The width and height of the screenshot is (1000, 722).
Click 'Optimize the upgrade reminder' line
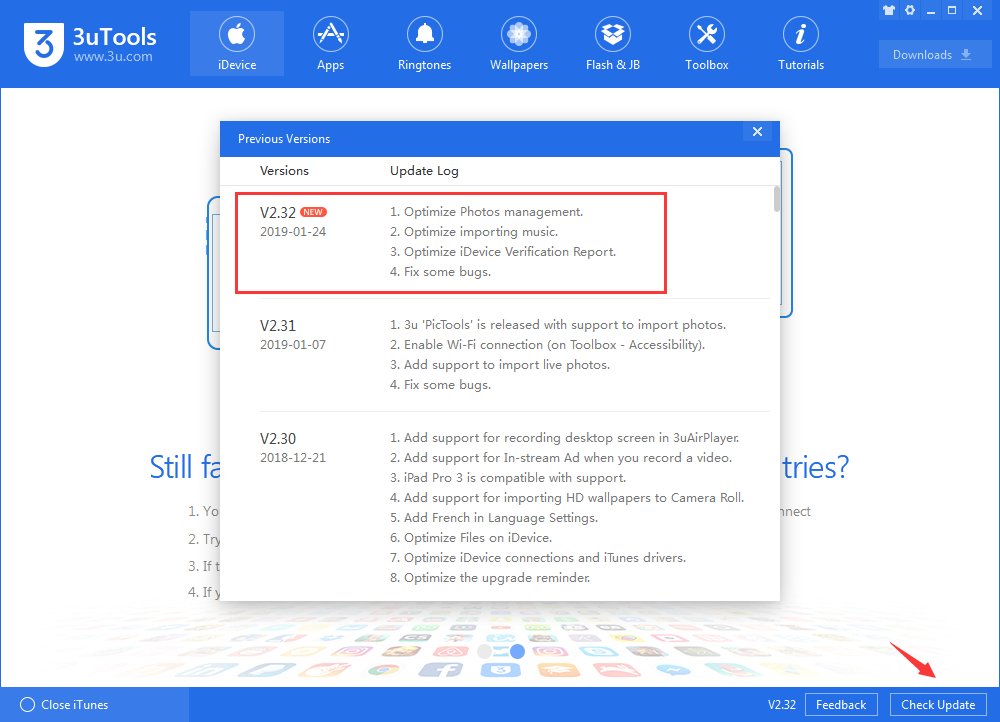coord(490,577)
